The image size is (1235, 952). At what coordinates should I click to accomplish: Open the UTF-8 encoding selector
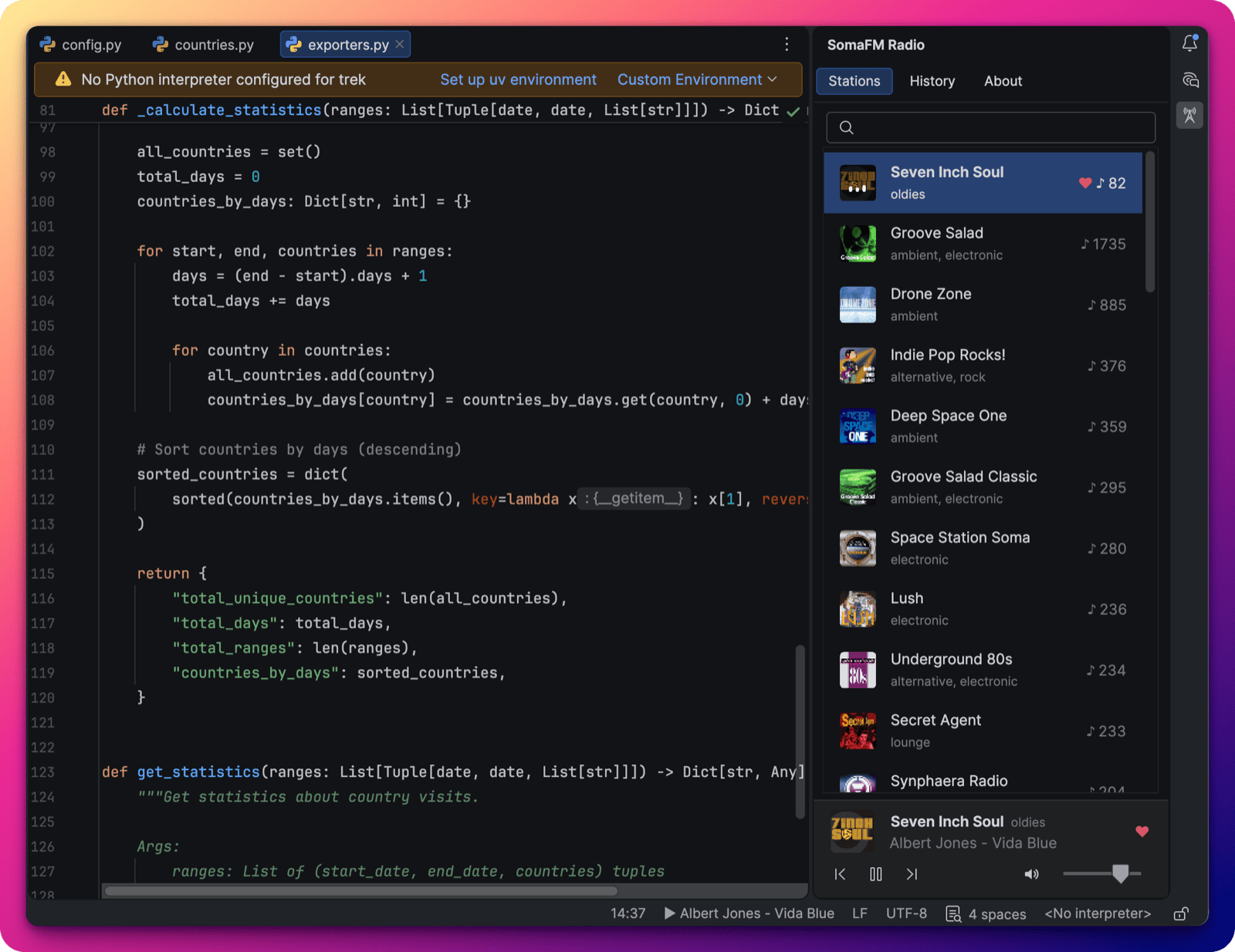(x=906, y=913)
